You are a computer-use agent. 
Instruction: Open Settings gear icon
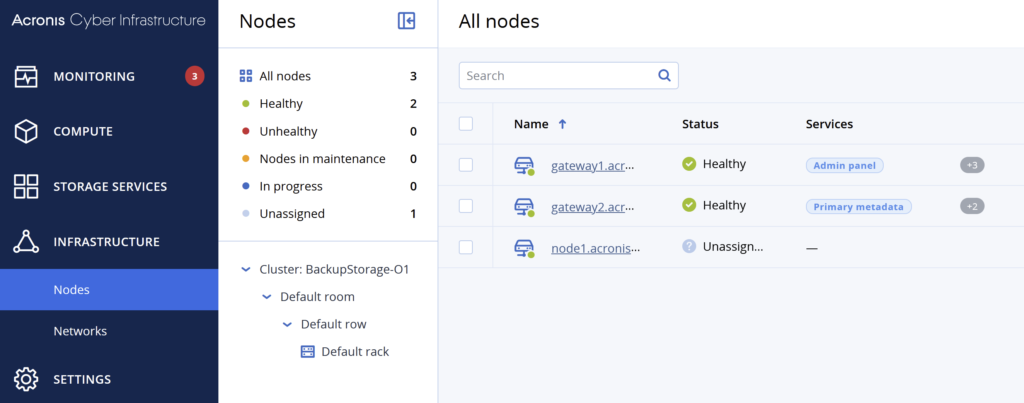pyautogui.click(x=26, y=379)
